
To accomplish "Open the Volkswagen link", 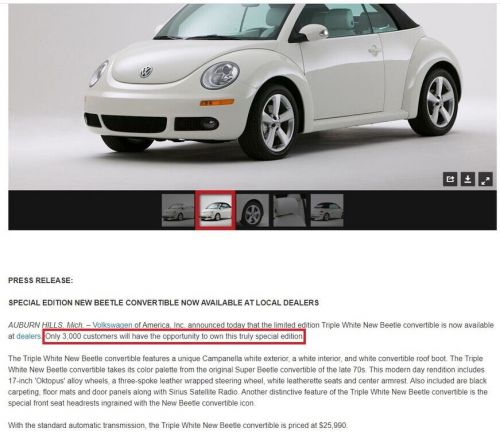I will pos(112,325).
